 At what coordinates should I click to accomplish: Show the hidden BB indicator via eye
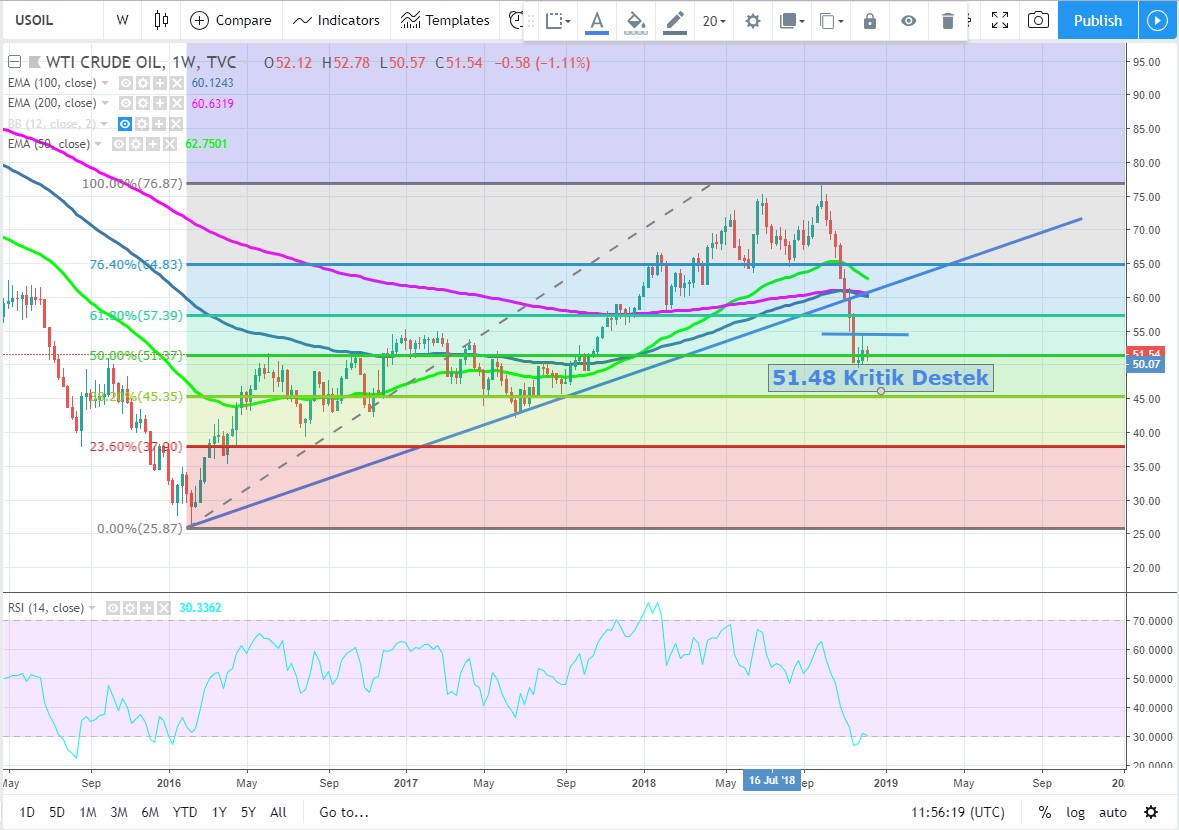tap(126, 123)
